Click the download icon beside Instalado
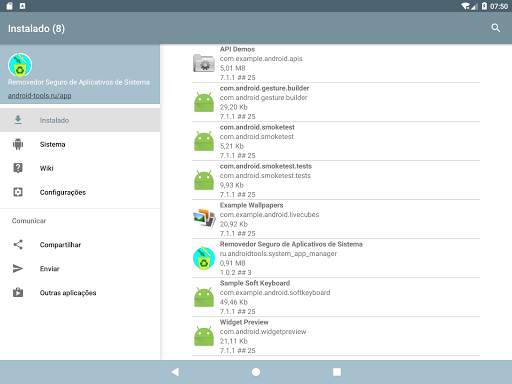 [18, 120]
